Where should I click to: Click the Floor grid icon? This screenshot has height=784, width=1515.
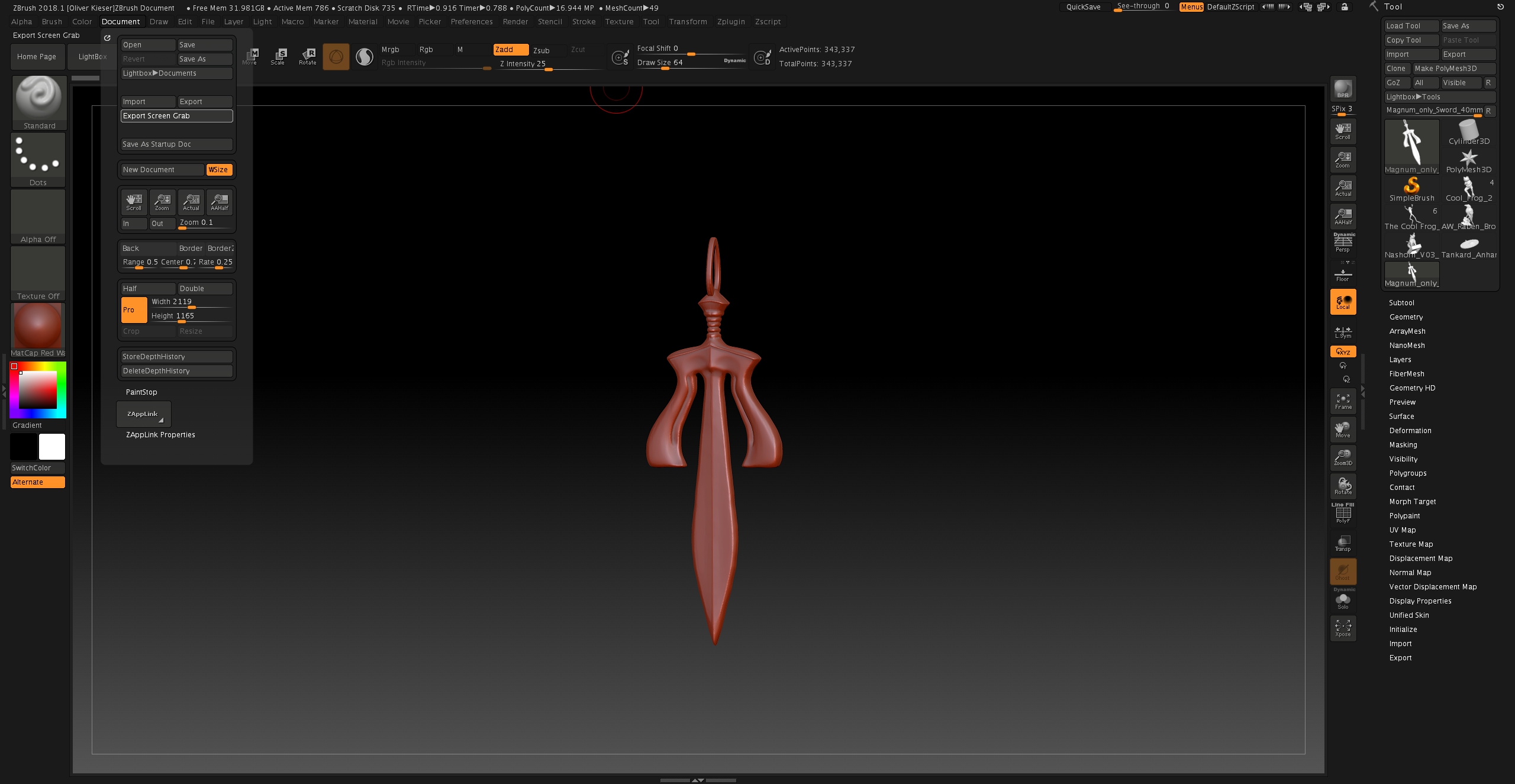(1343, 273)
